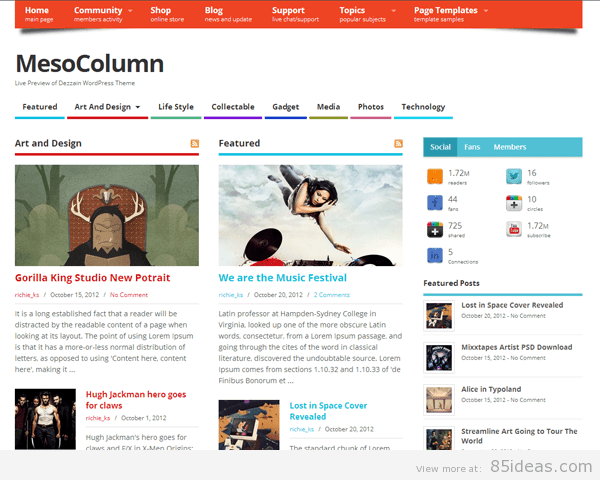
Task: Go to Home main page
Action: click(x=39, y=14)
